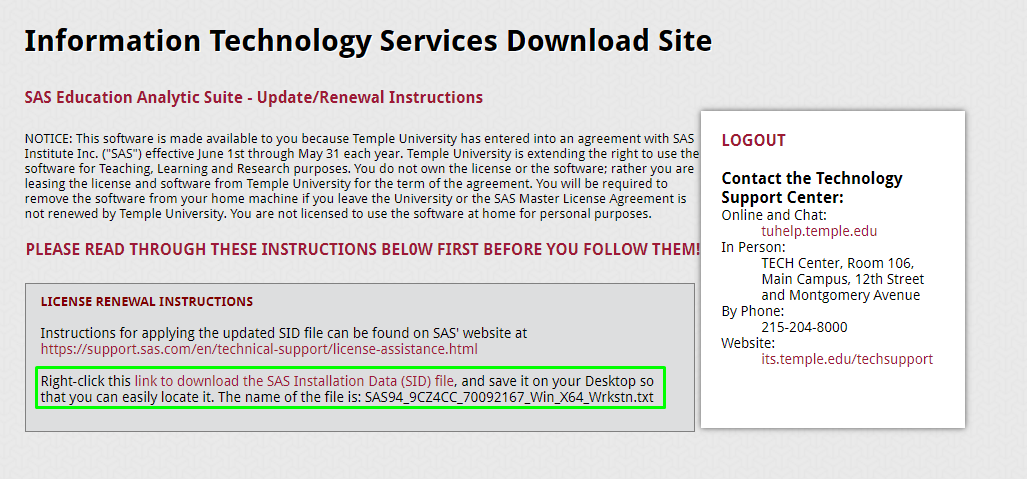Screen dimensions: 1027x479
Task: Click the text Instructions for applying the updated SID
Action: pyautogui.click(x=284, y=333)
